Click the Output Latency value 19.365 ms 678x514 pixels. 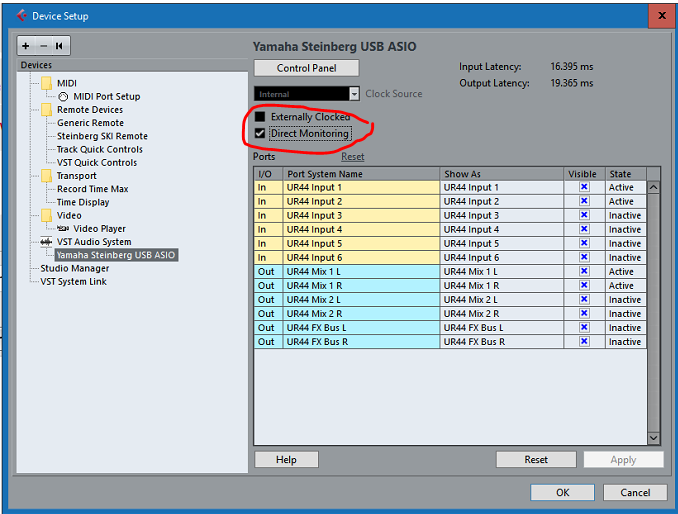tap(572, 83)
